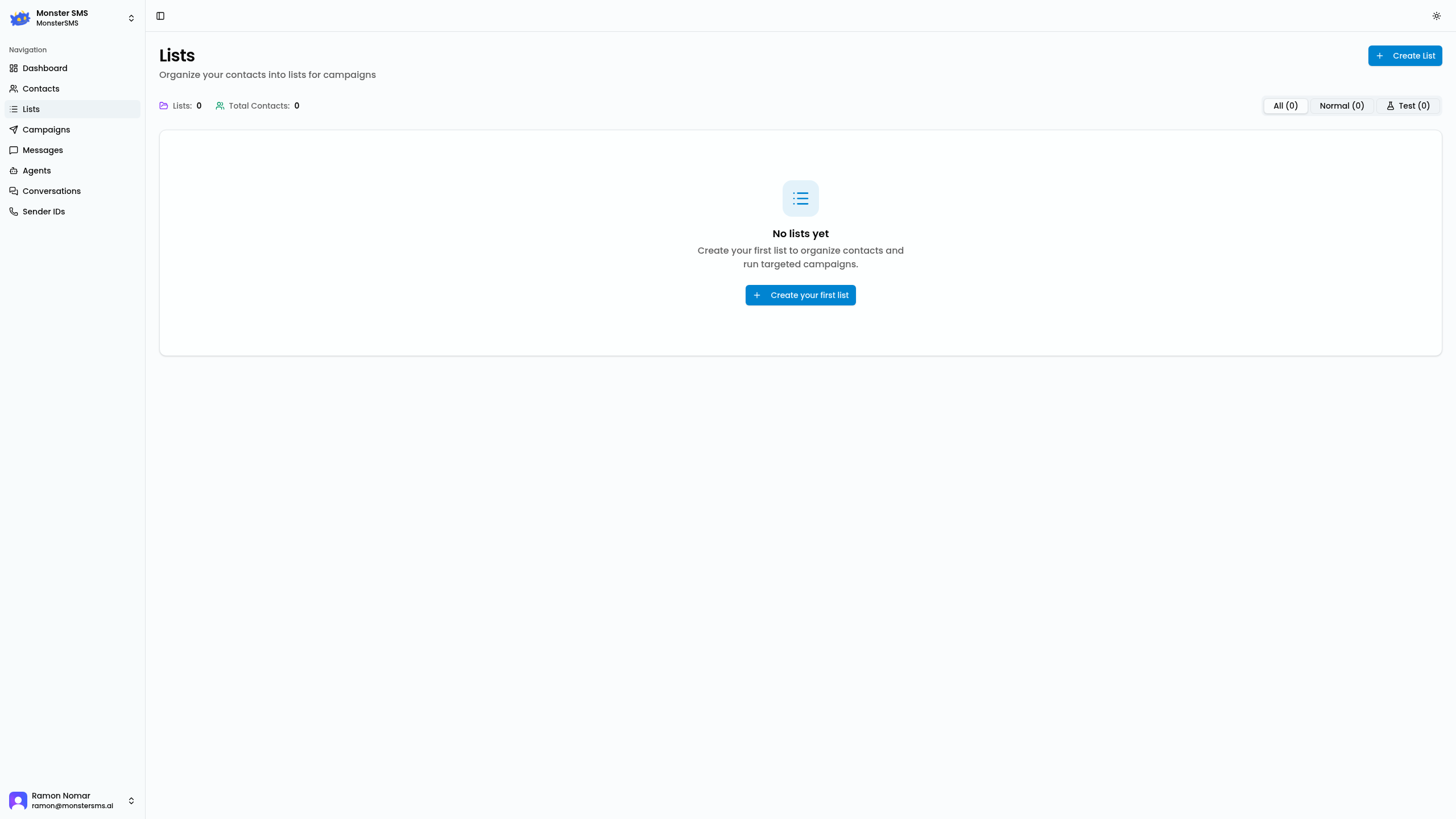Toggle the sidebar collapse icon
This screenshot has width=1456, height=819.
(x=160, y=16)
